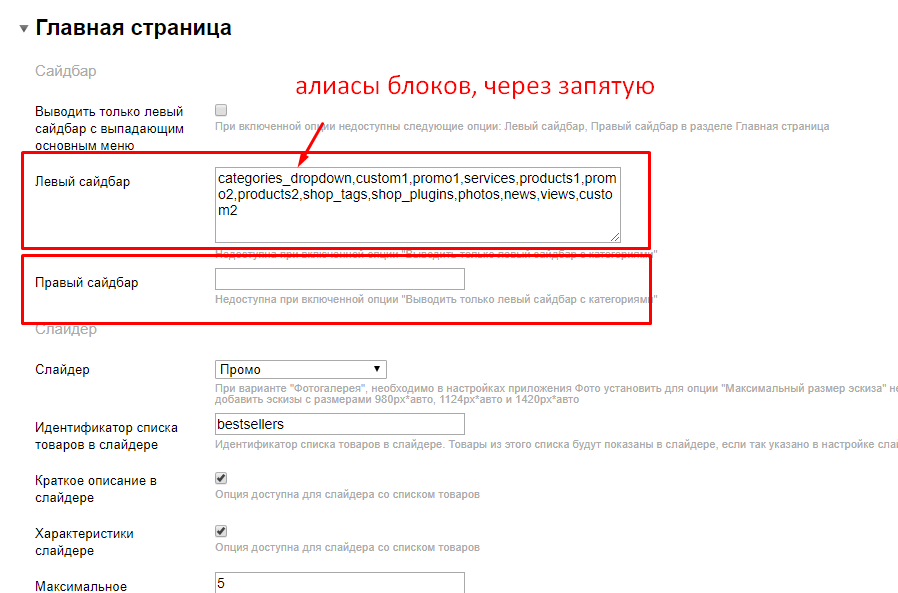Focus the empty Правый сайдбар field
The image size is (898, 593).
click(x=340, y=279)
